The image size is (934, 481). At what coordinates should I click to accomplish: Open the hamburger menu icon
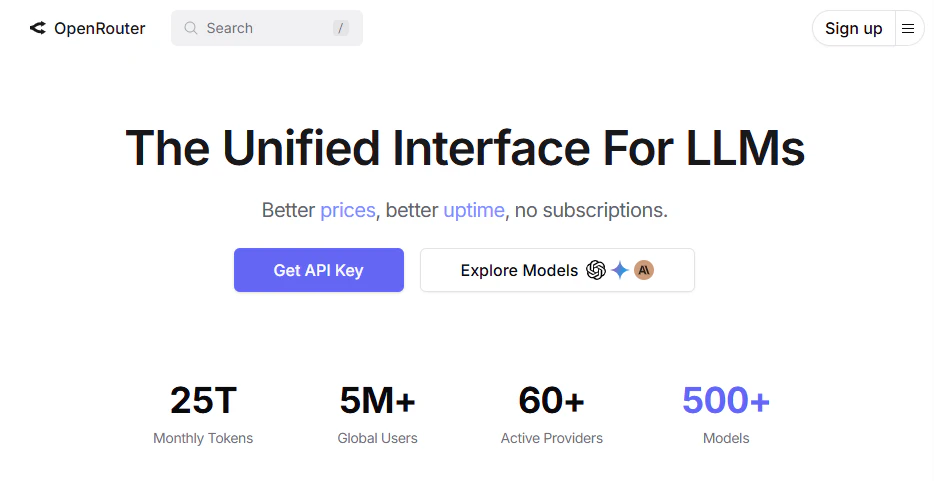[x=908, y=28]
